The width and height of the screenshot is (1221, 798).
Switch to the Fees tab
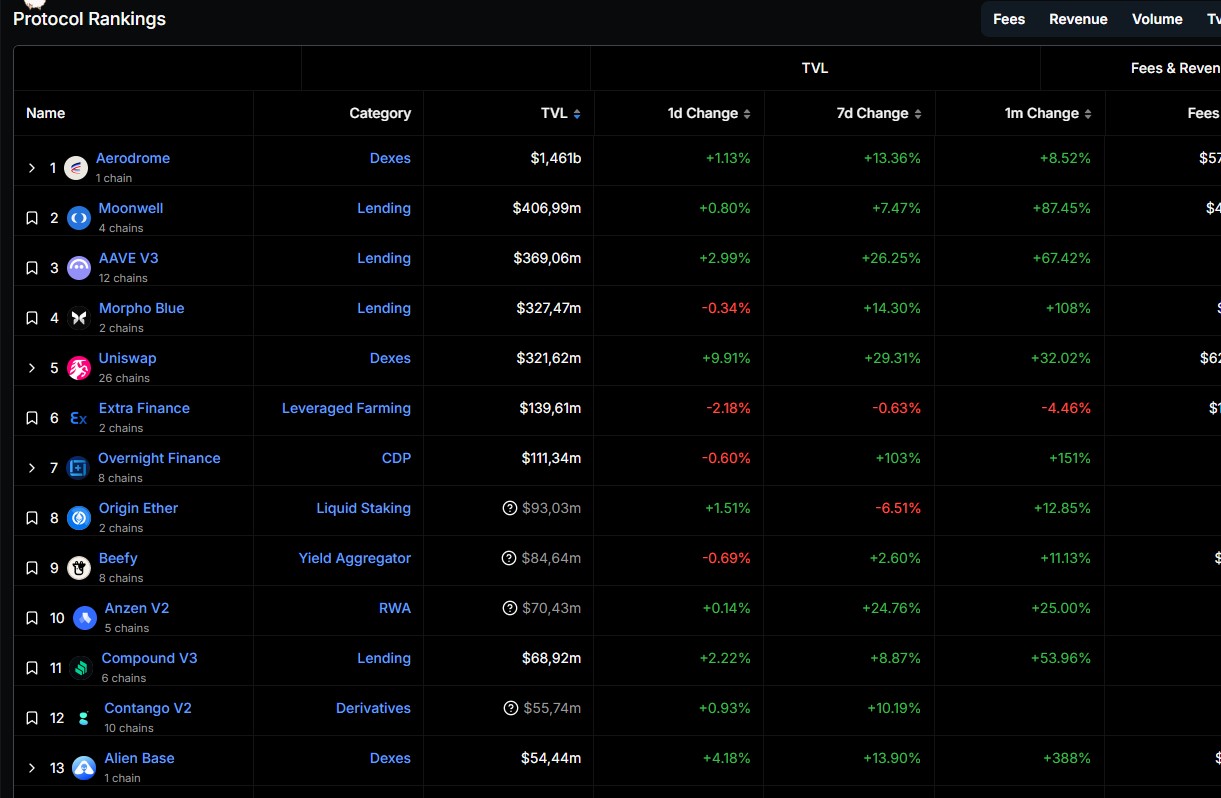click(1009, 19)
